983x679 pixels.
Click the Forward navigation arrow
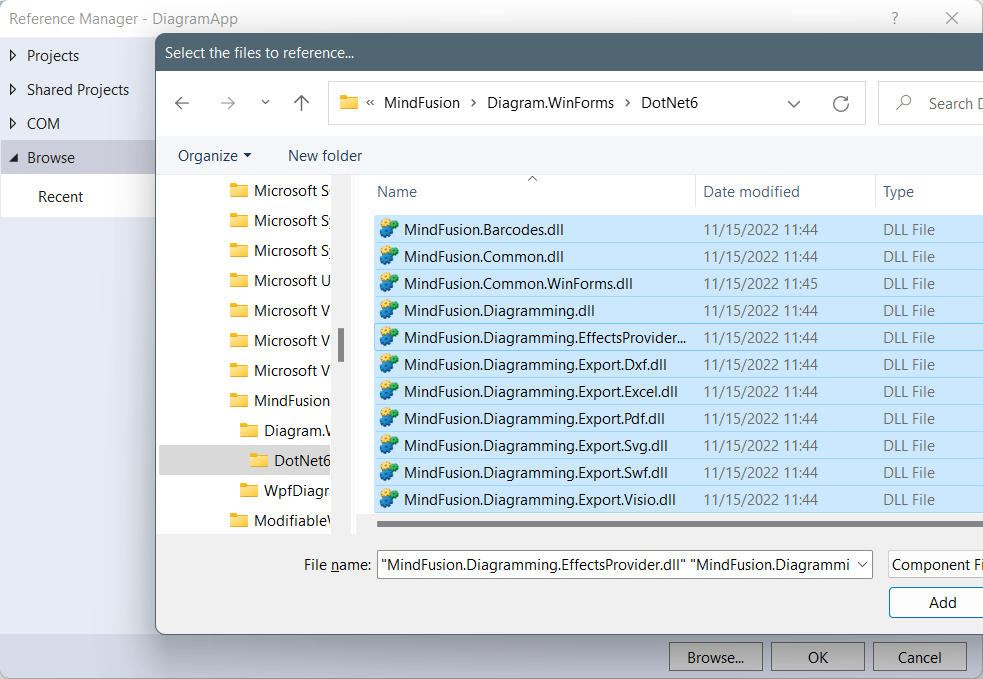pyautogui.click(x=228, y=103)
